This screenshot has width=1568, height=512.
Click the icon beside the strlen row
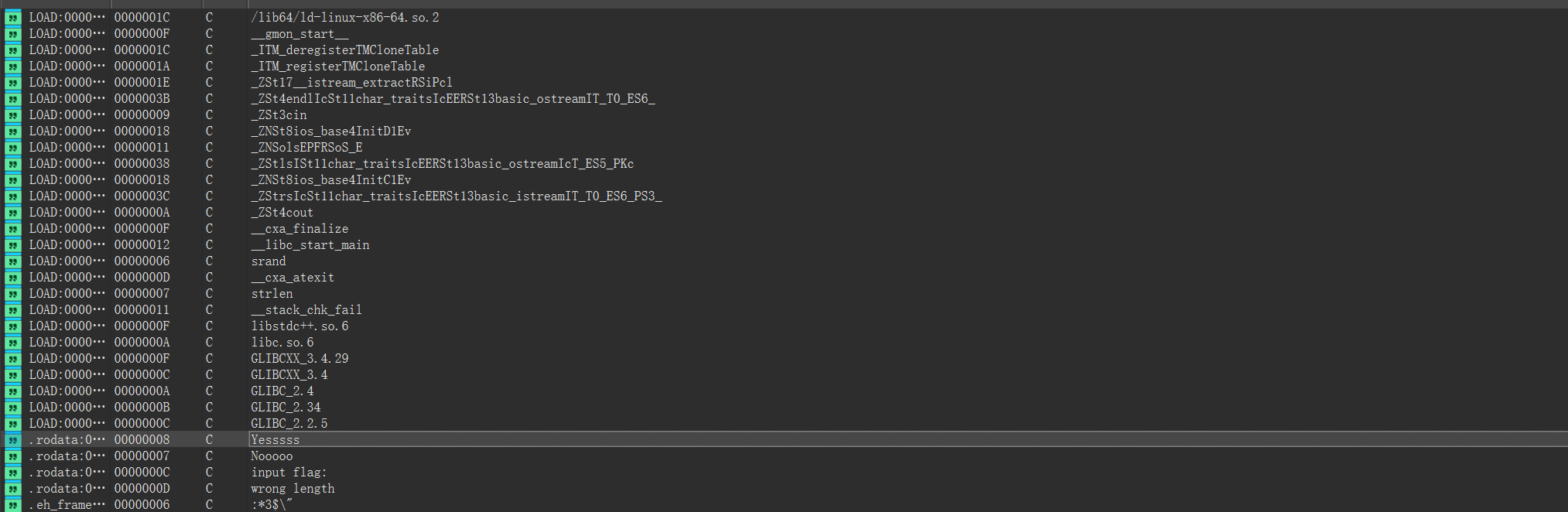point(12,294)
